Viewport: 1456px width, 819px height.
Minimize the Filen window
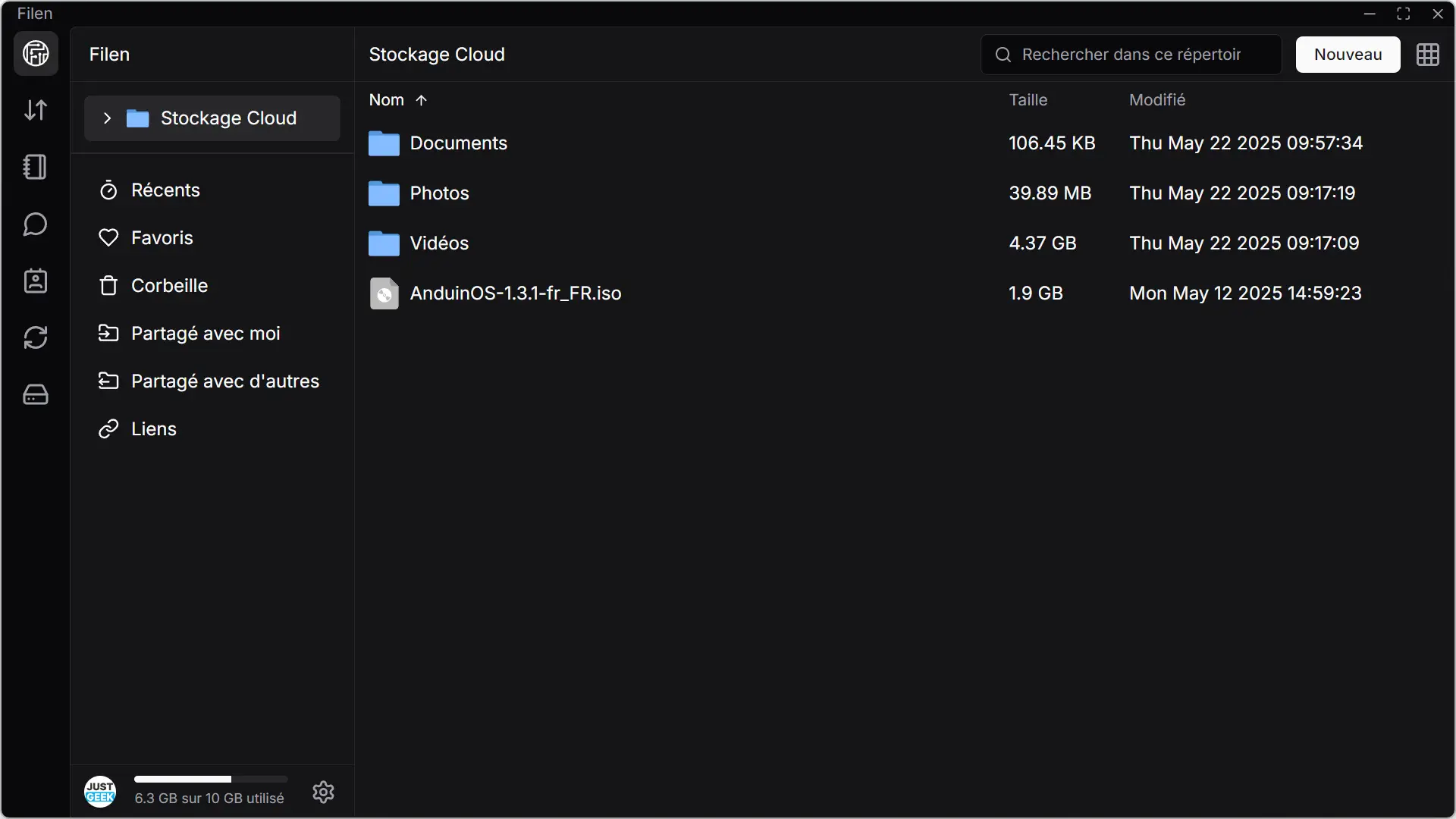[x=1370, y=14]
